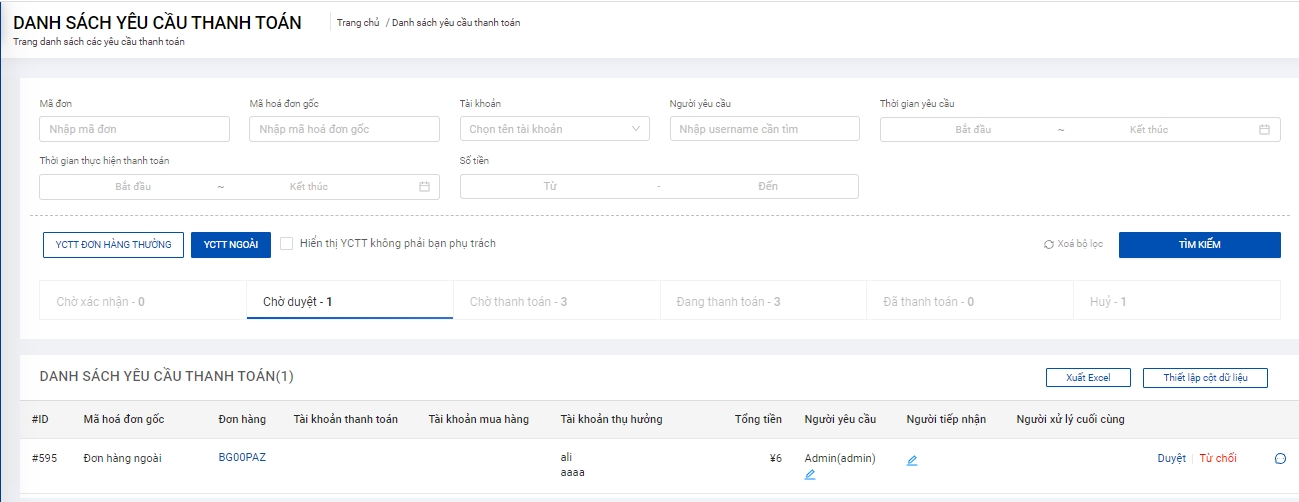The image size is (1299, 502).
Task: Open order link BG00PAZ
Action: [x=242, y=457]
